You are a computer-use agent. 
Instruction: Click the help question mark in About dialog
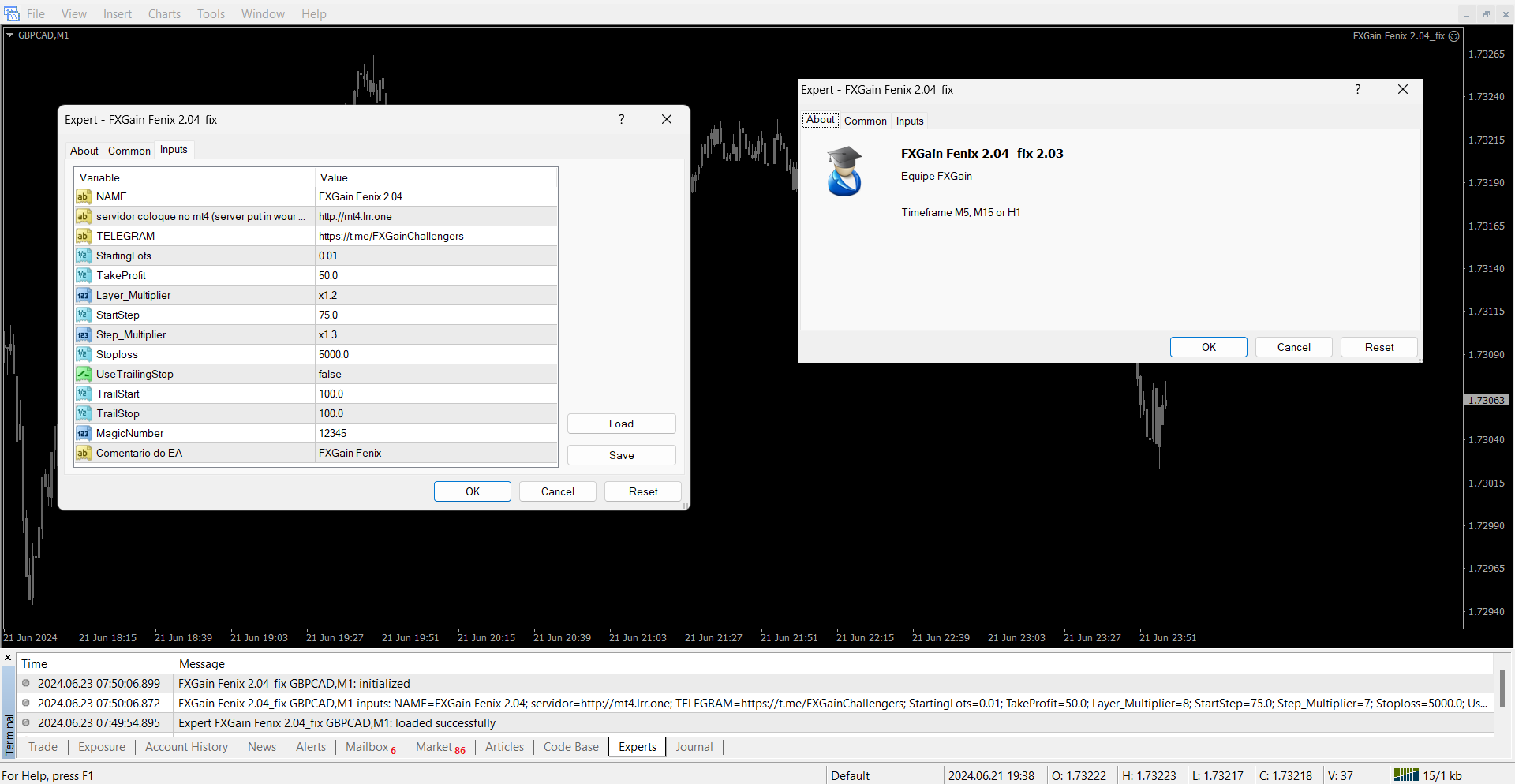tap(1358, 89)
